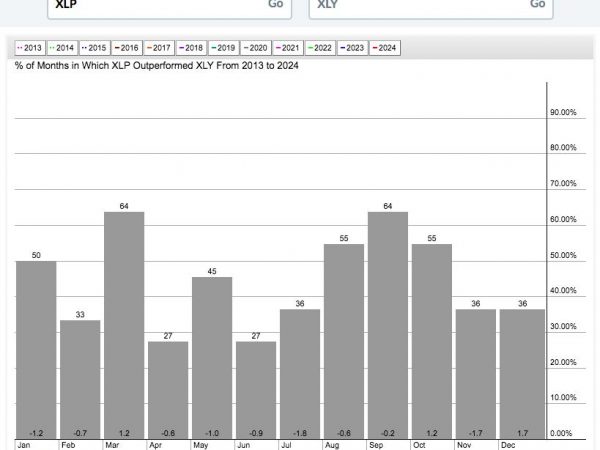600x450 pixels.
Task: Click Go next to the XLY symbol field
Action: point(537,4)
